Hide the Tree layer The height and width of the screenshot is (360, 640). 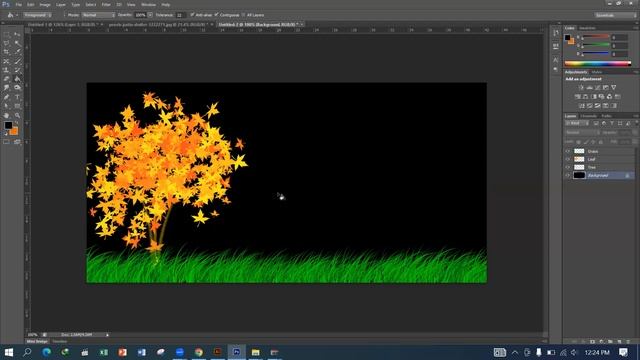(568, 167)
